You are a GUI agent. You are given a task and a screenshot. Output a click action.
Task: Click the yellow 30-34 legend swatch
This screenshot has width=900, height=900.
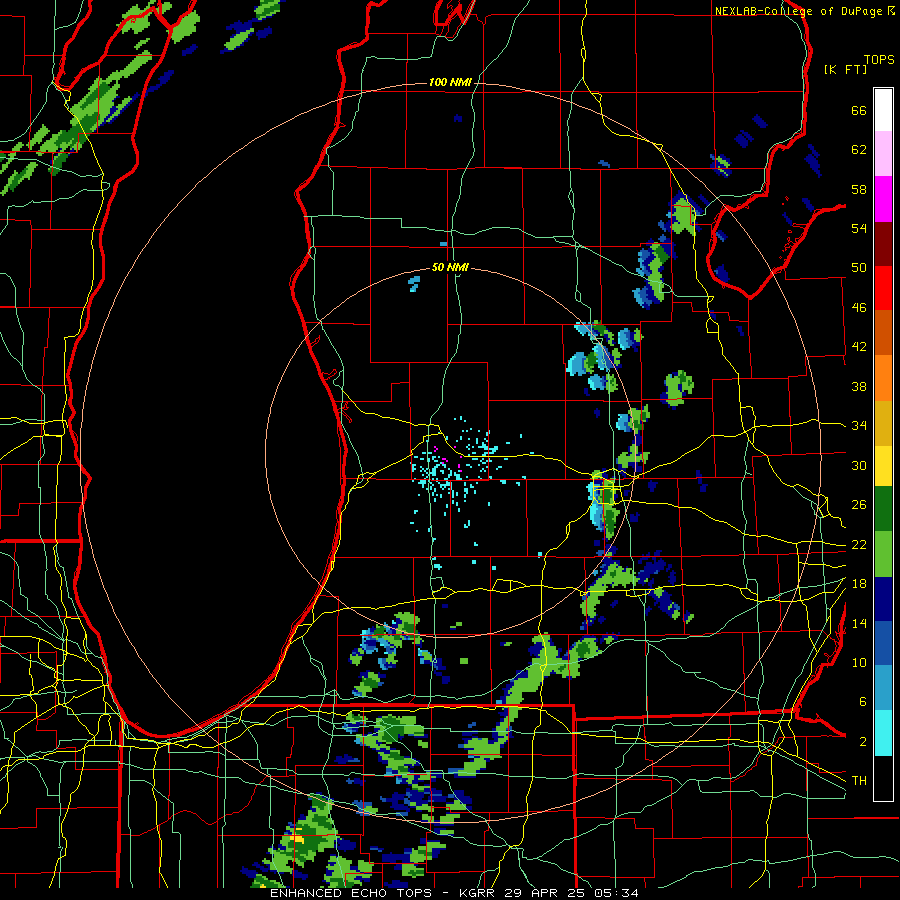(883, 465)
